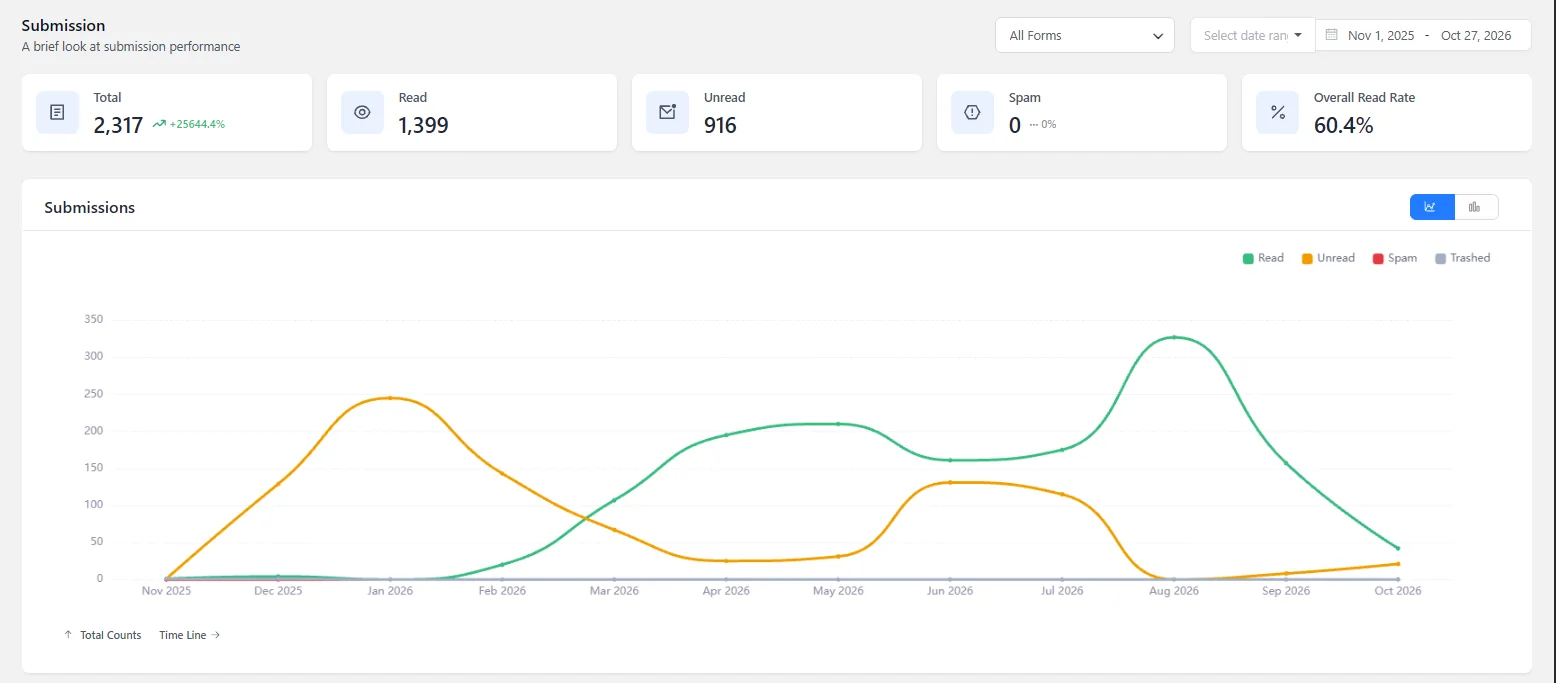Click the Spam card warning icon
The height and width of the screenshot is (683, 1556).
point(972,112)
